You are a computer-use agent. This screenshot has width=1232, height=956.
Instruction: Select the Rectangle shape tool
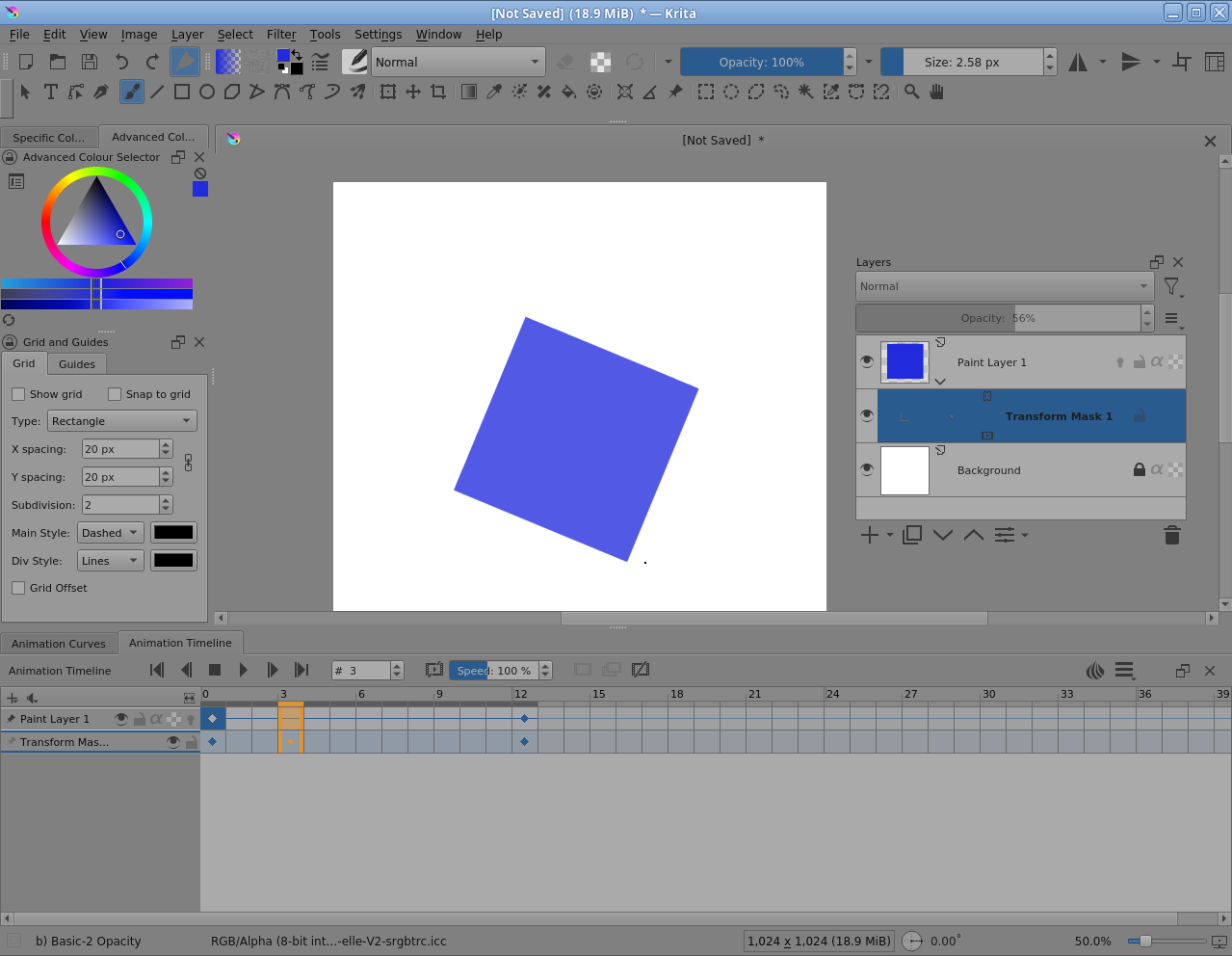(x=182, y=92)
